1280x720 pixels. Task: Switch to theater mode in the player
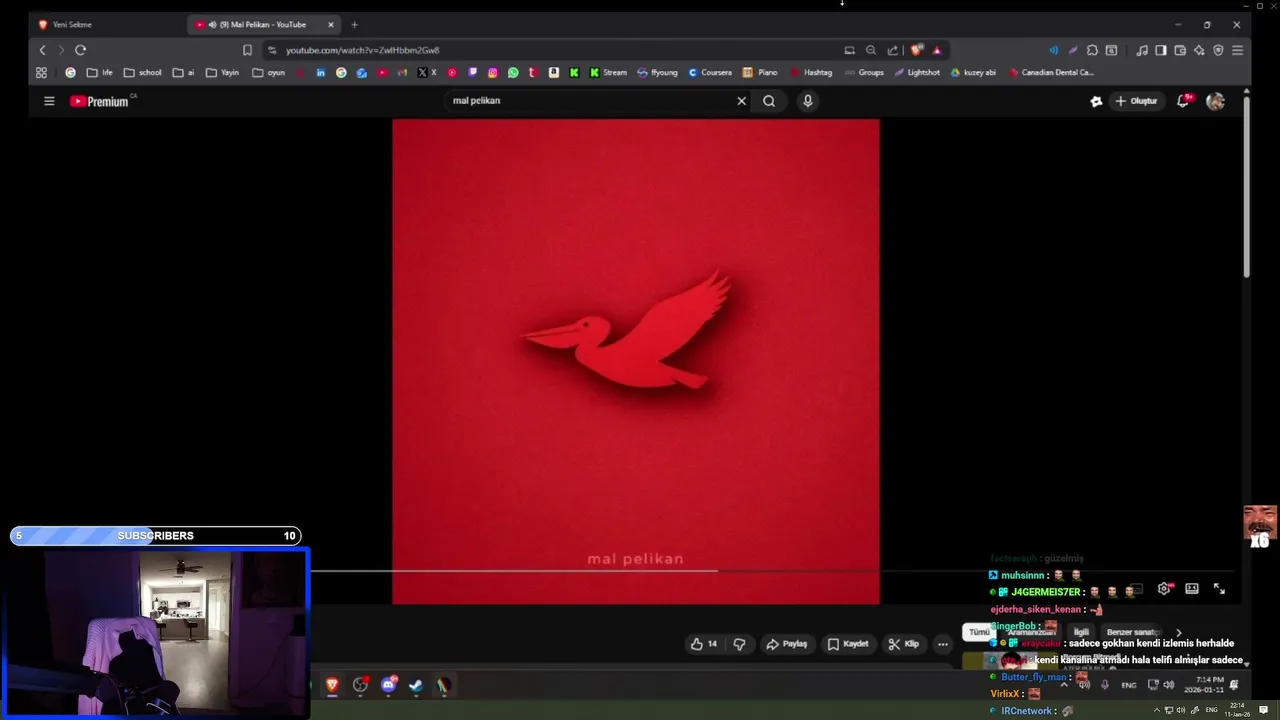tap(1192, 589)
